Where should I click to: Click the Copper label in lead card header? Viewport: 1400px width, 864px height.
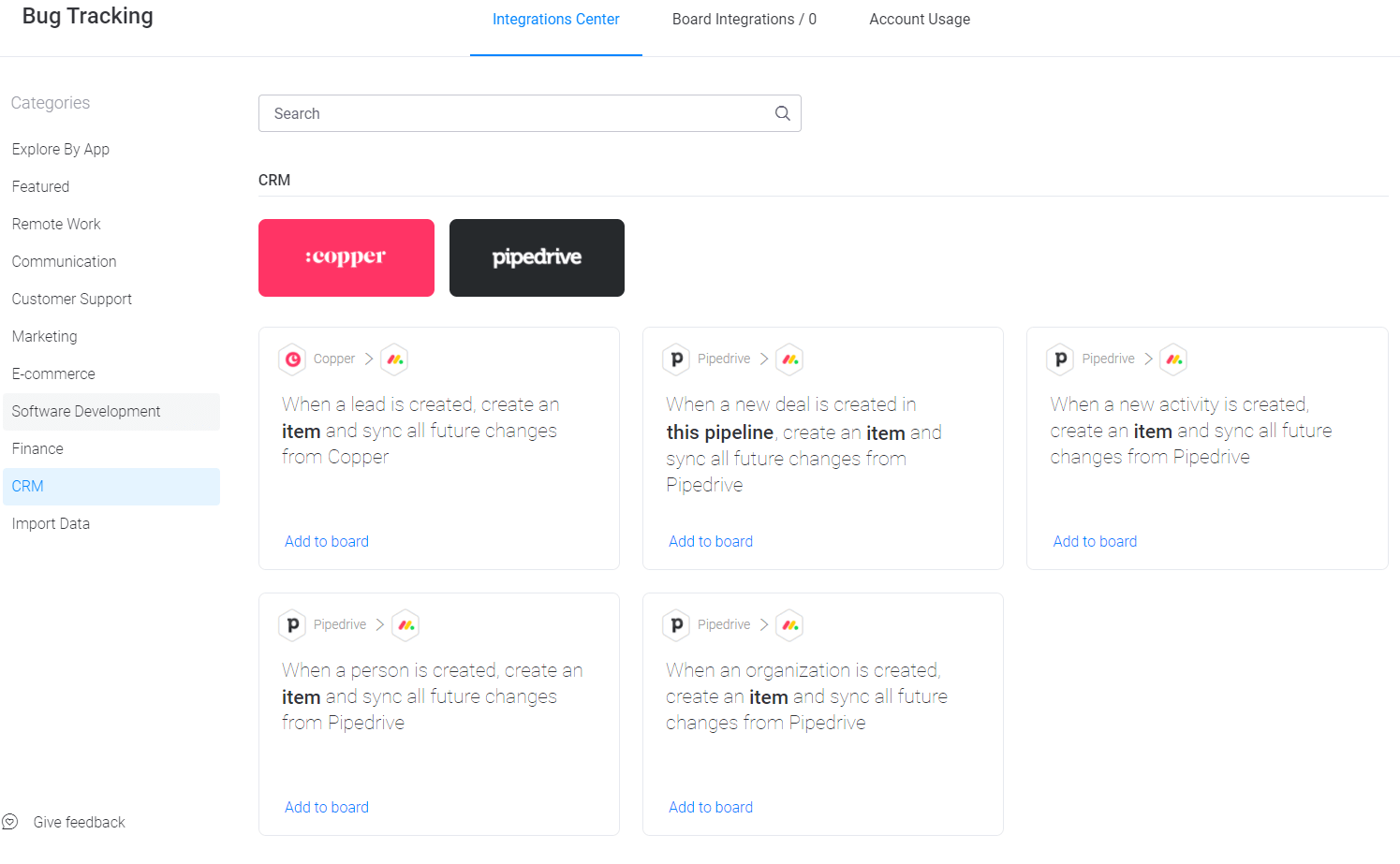click(x=334, y=359)
